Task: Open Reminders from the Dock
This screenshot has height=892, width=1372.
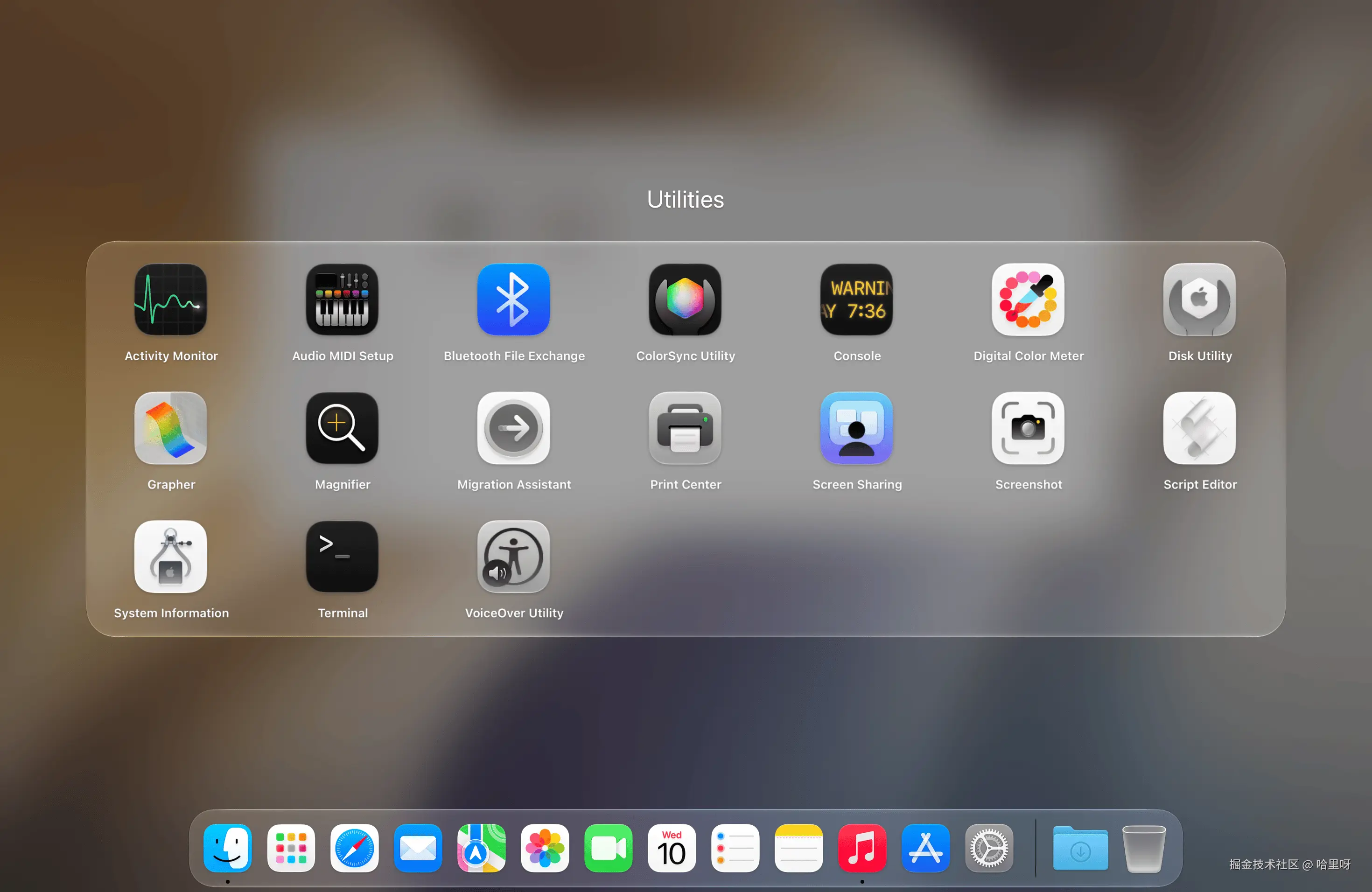Action: (x=735, y=848)
